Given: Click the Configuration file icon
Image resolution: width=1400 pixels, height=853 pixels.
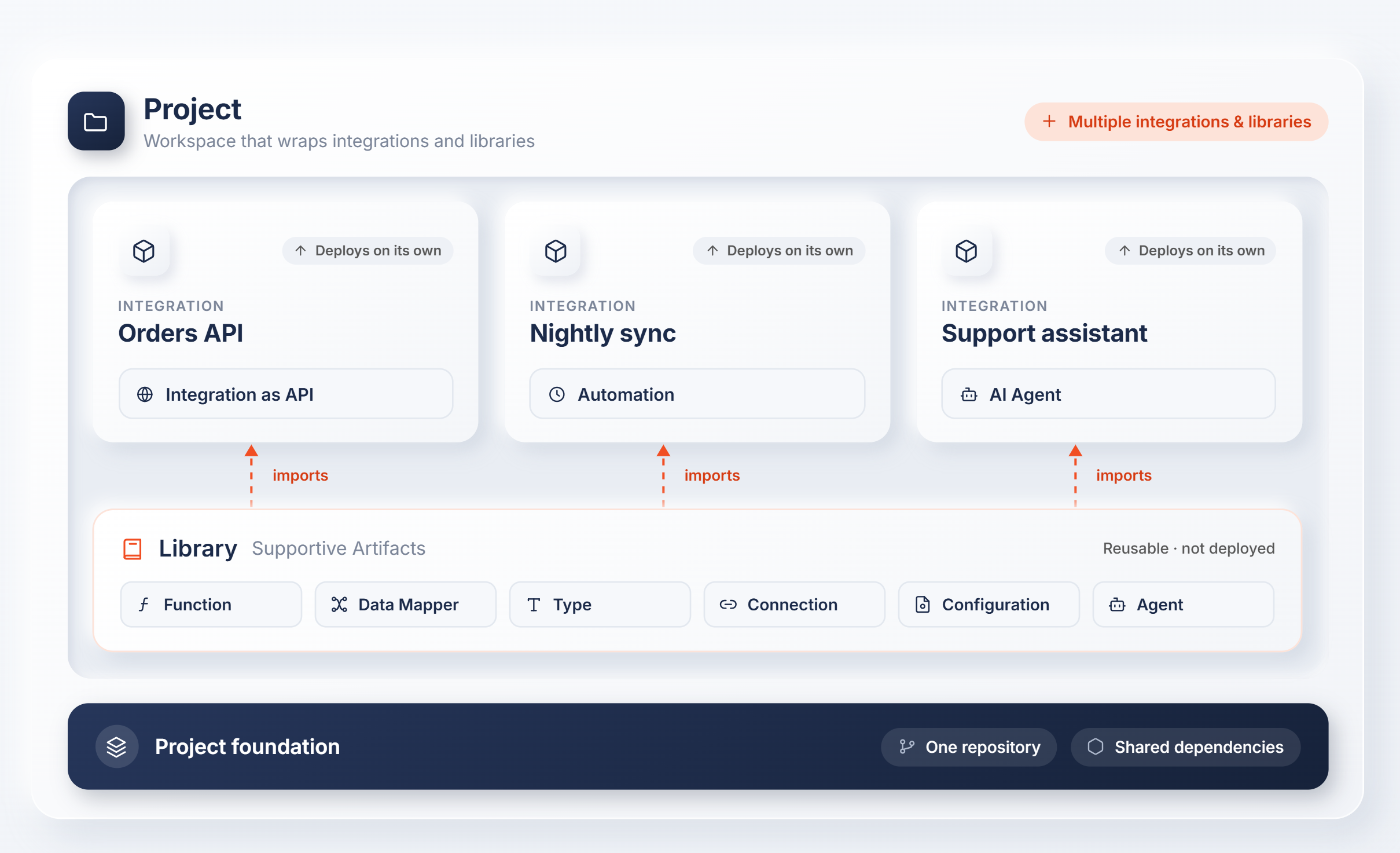Looking at the screenshot, I should click(923, 605).
